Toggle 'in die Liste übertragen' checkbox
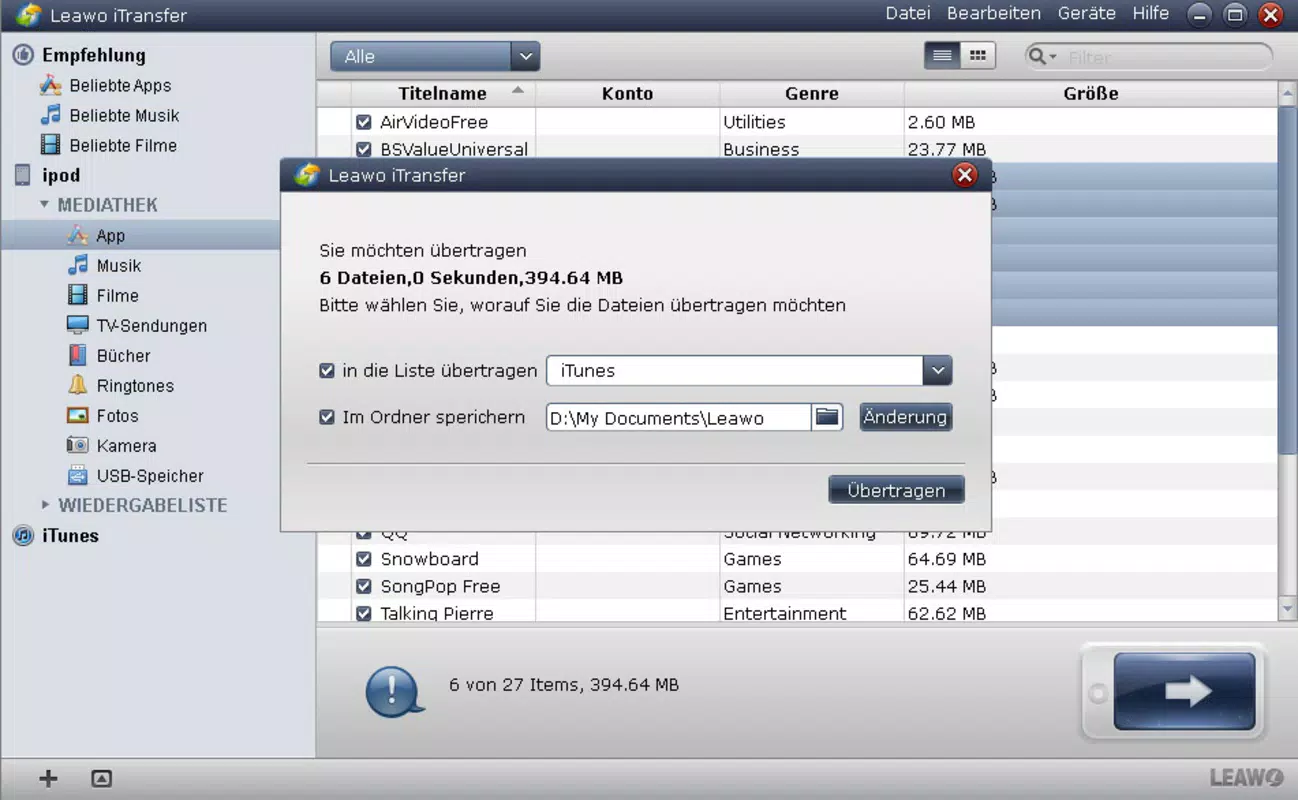This screenshot has width=1298, height=800. (326, 371)
